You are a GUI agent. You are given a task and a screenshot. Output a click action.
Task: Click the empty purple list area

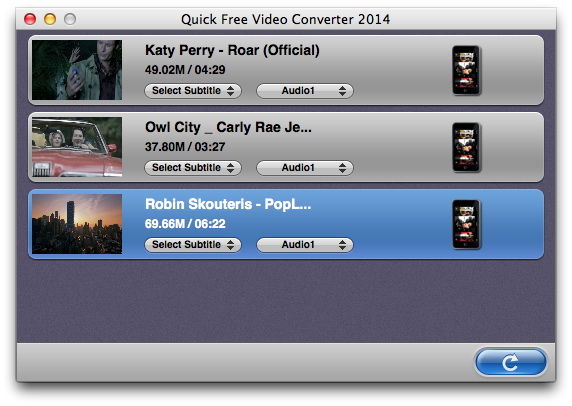click(286, 301)
